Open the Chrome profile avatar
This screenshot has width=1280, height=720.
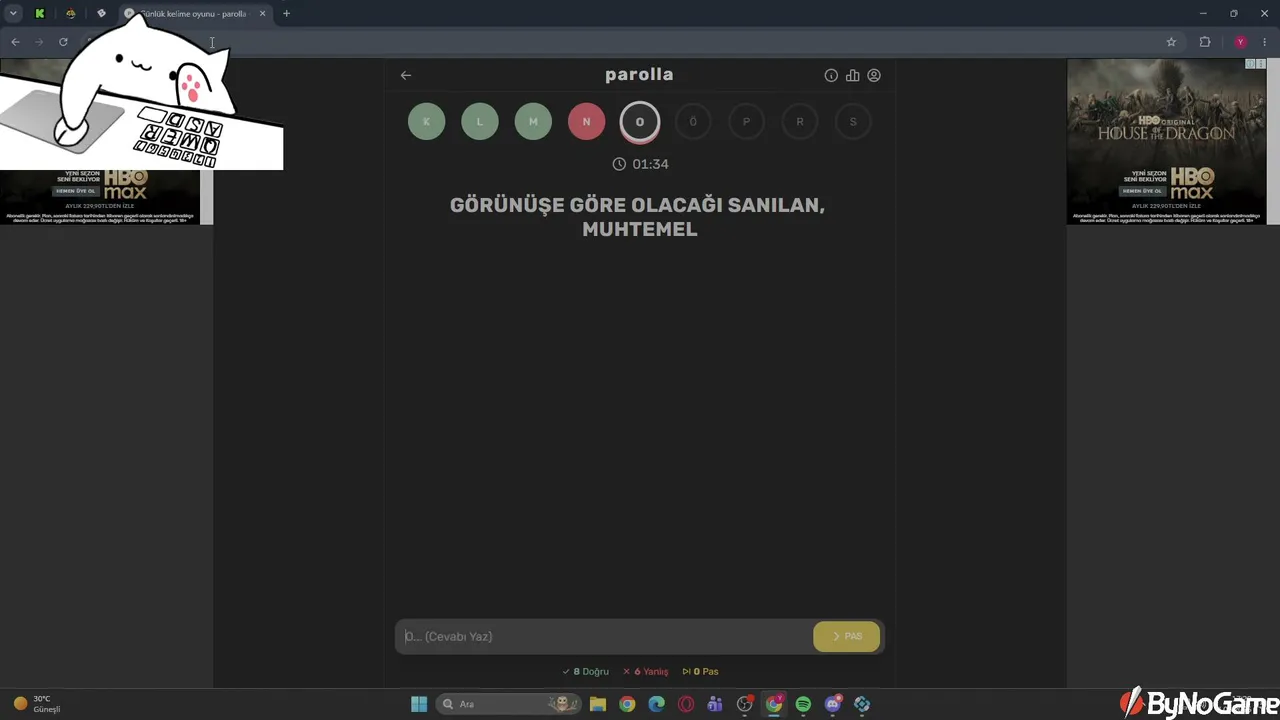[x=1240, y=42]
